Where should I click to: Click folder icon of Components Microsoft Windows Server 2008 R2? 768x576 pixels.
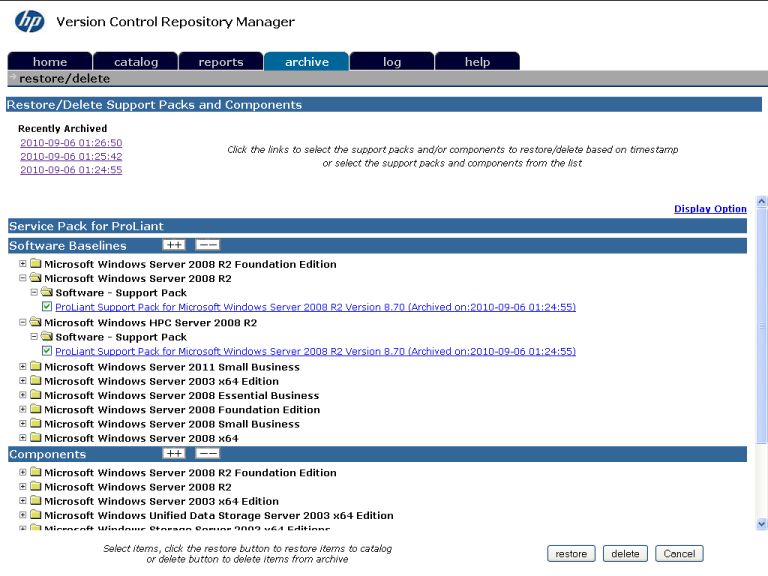[35, 486]
